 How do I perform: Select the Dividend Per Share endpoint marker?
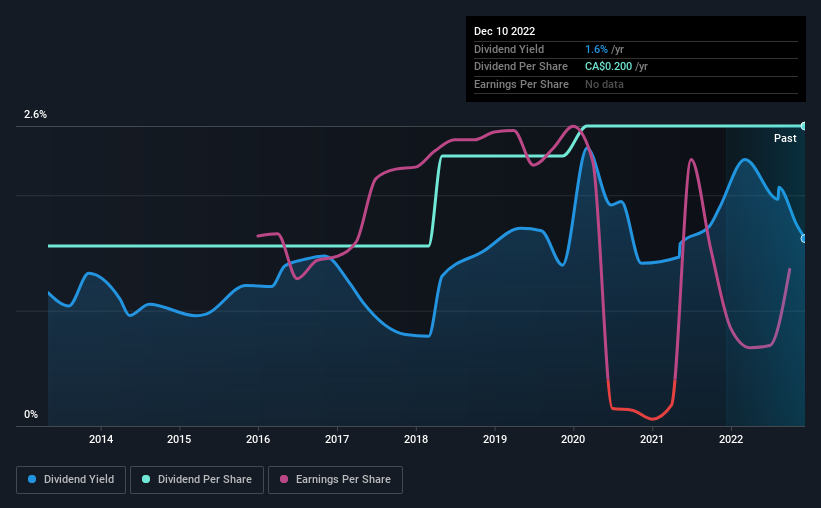point(804,126)
